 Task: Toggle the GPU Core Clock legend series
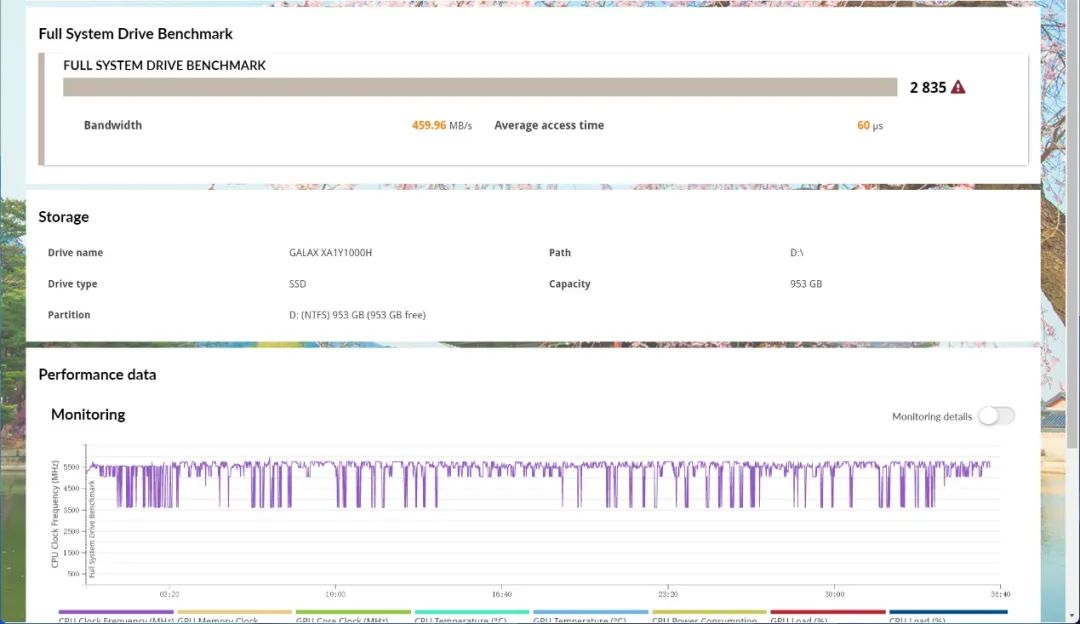pos(353,617)
